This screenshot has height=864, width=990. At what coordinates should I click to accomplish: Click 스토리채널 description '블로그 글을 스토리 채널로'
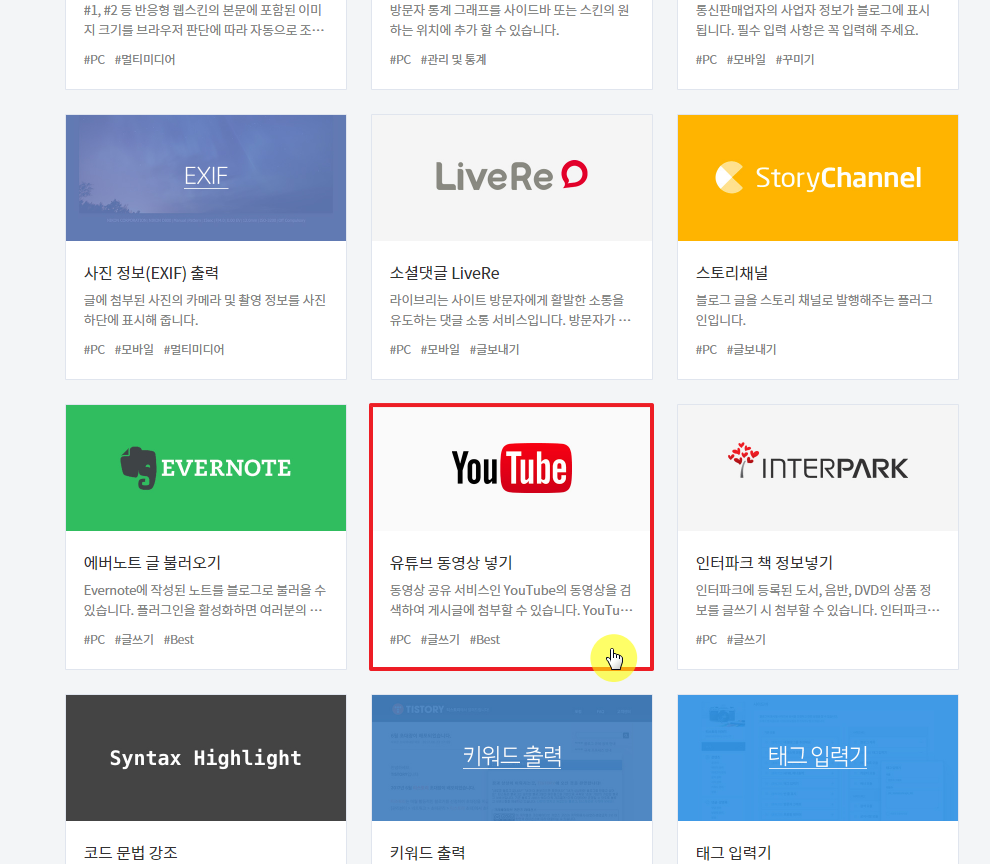(x=814, y=310)
